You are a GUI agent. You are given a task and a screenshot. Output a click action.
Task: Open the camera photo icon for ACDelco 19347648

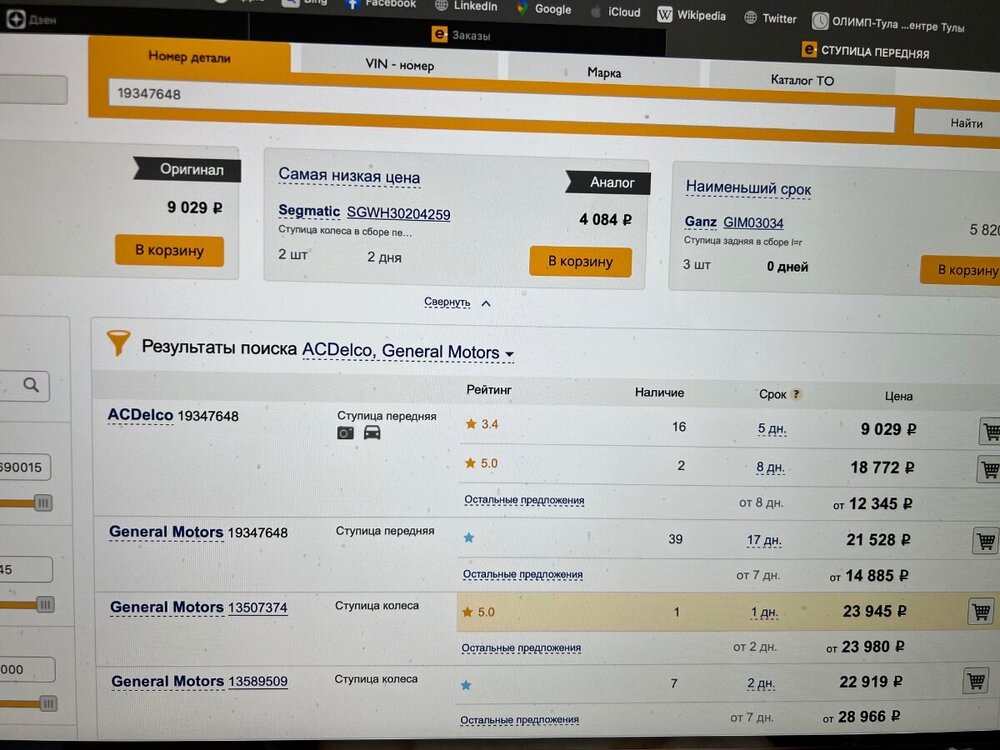click(345, 433)
